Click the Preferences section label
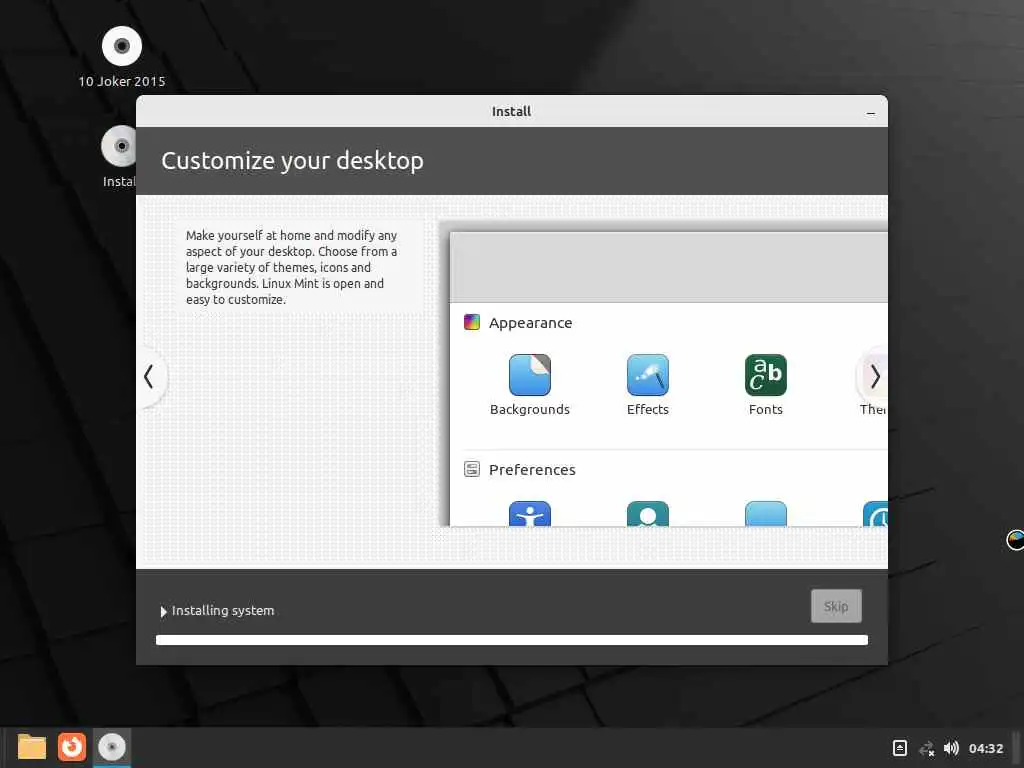This screenshot has width=1024, height=768. [532, 470]
